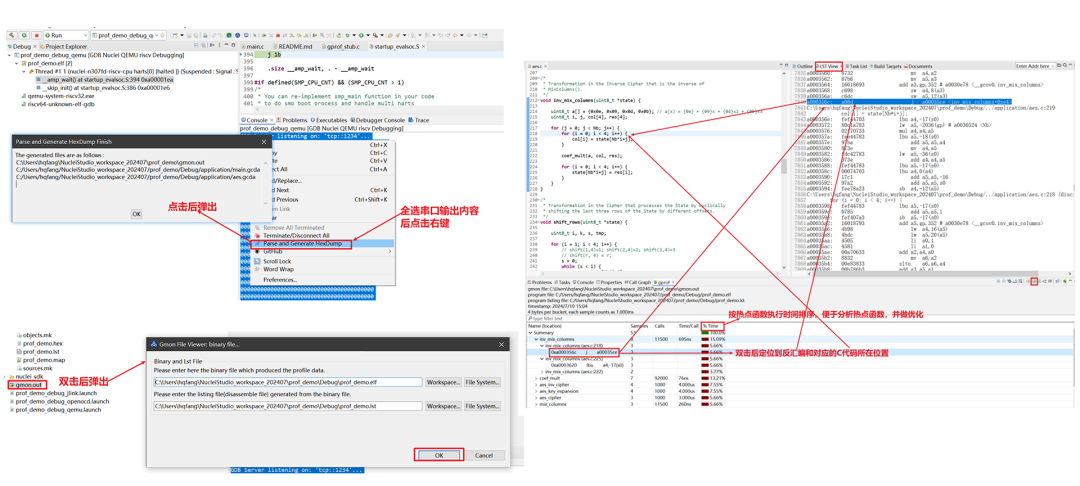Click Workspace... button for listing file
The image size is (1080, 486).
point(443,406)
